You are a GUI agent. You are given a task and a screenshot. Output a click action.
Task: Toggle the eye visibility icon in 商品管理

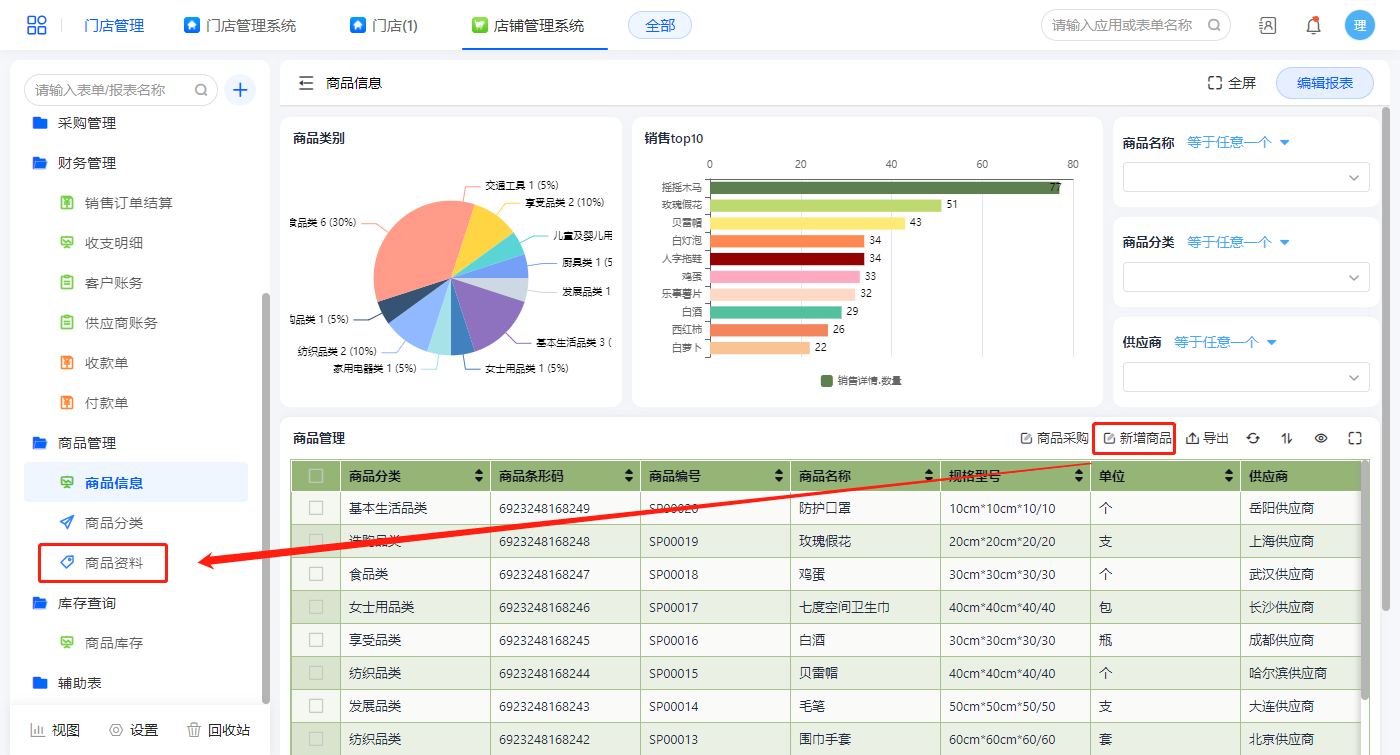coord(1321,438)
